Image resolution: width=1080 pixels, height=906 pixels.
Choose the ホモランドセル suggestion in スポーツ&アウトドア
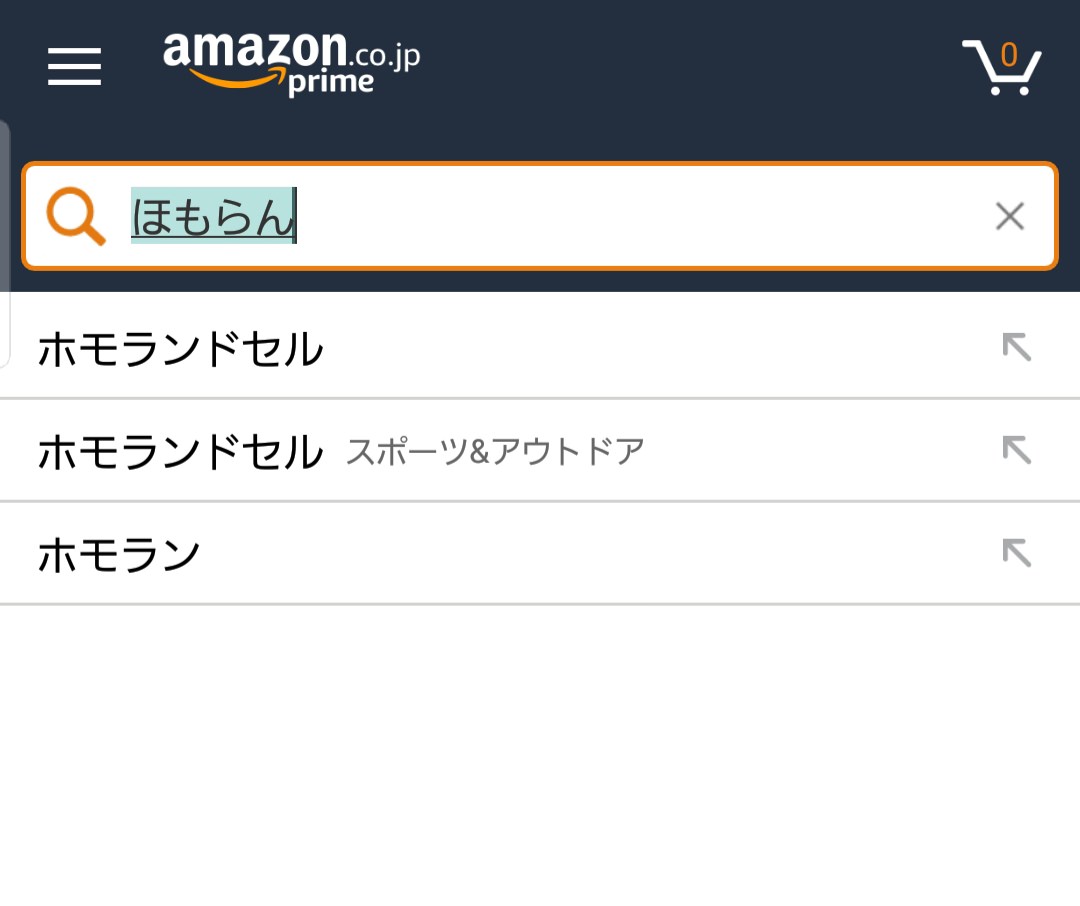pyautogui.click(x=181, y=453)
